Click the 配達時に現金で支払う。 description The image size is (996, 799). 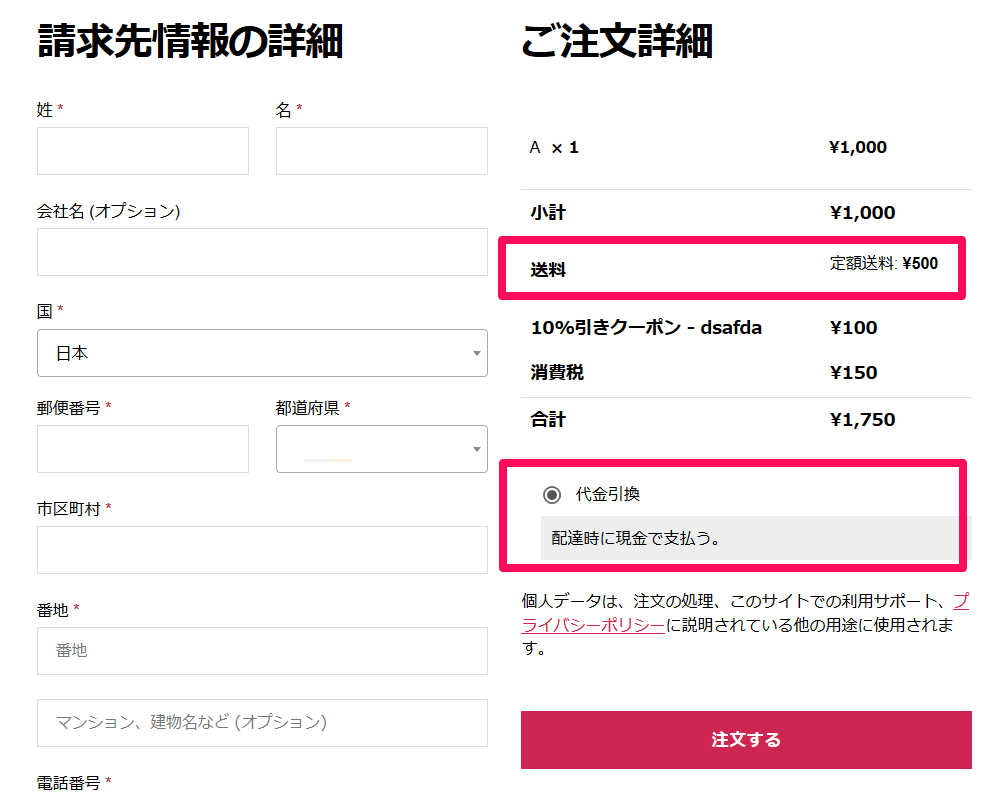pos(636,539)
